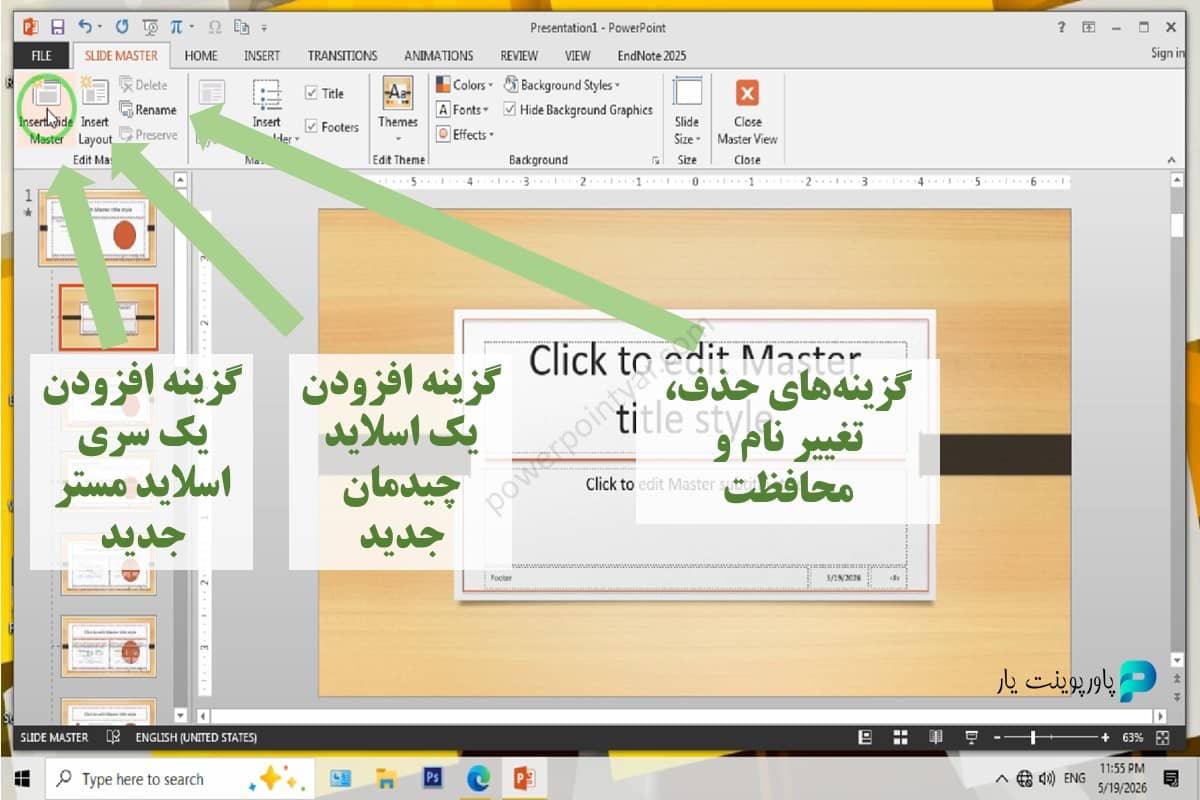Customize Quick Access Toolbar dropdown
The height and width of the screenshot is (800, 1200).
[264, 29]
